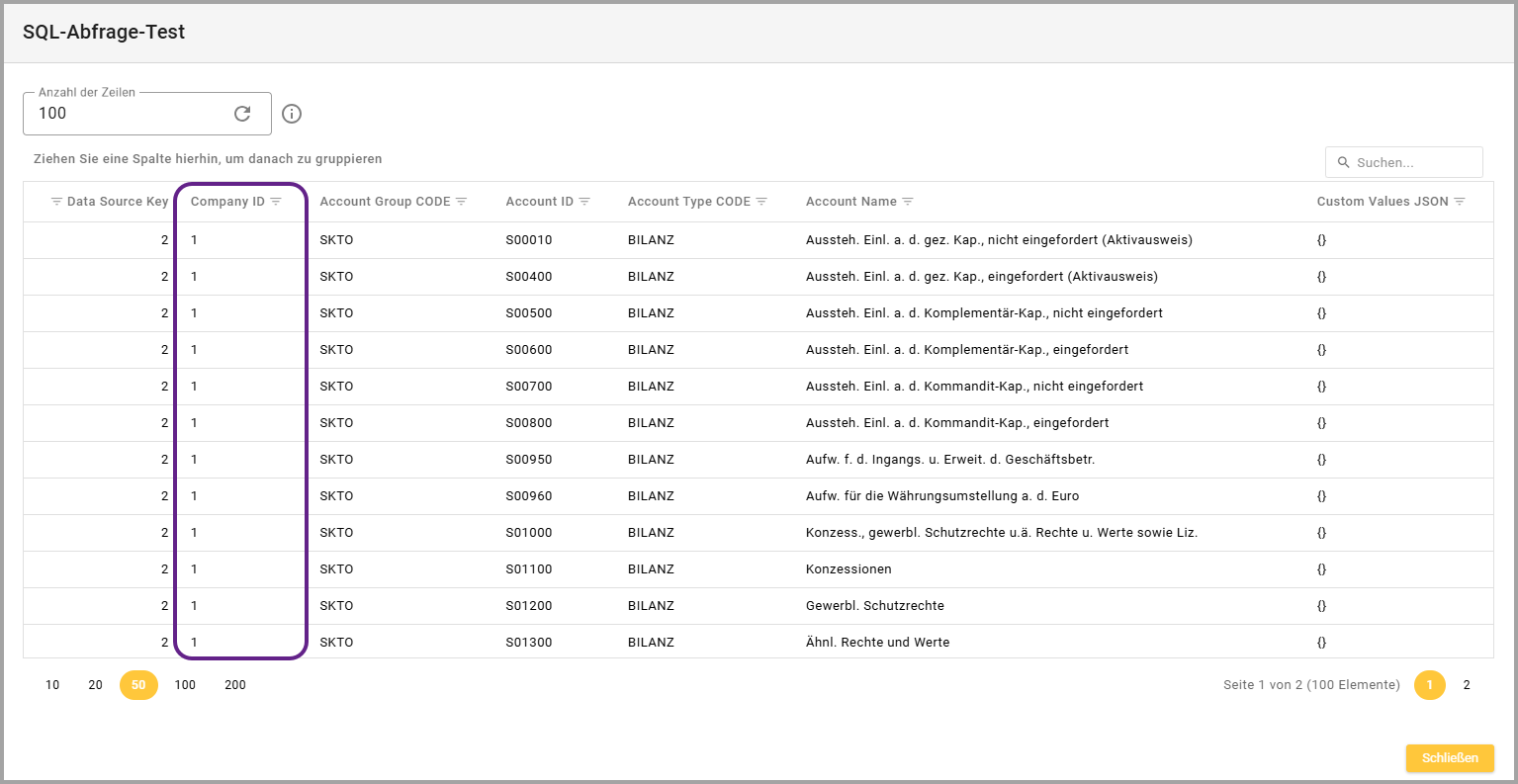Click the Anzahl der Zeilen input field
Screen dimensions: 1518x784
click(129, 114)
